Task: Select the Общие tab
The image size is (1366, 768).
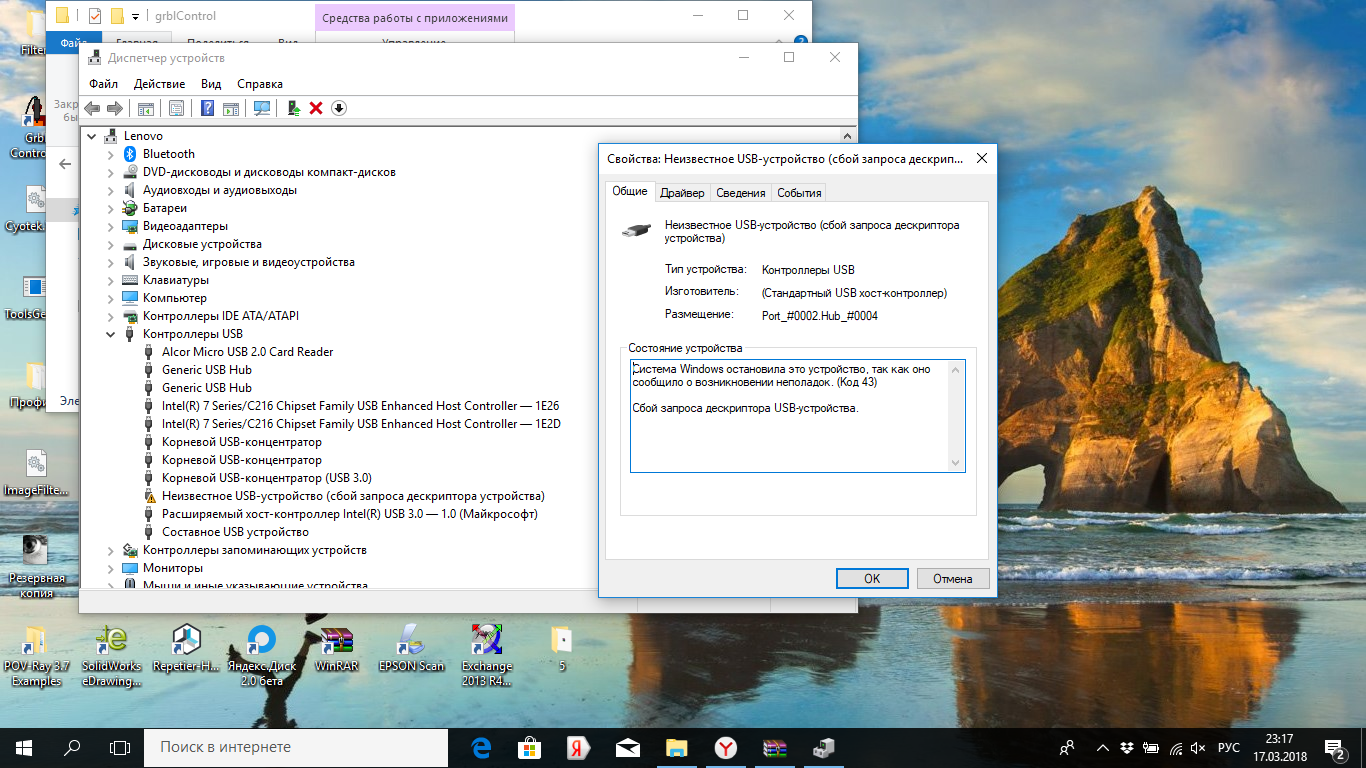Action: (x=630, y=191)
